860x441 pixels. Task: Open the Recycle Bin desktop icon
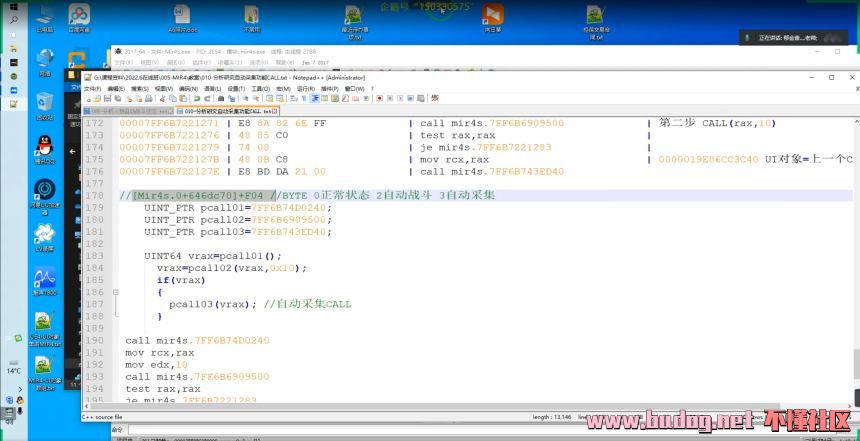pos(44,104)
